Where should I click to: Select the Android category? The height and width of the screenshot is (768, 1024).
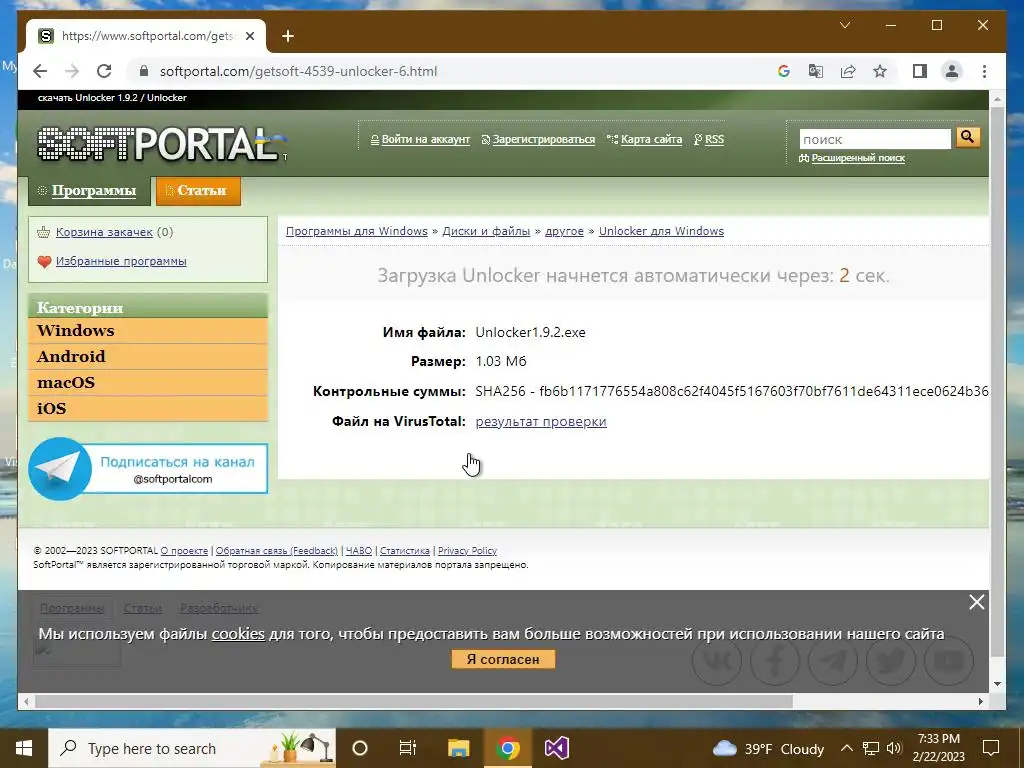(148, 357)
